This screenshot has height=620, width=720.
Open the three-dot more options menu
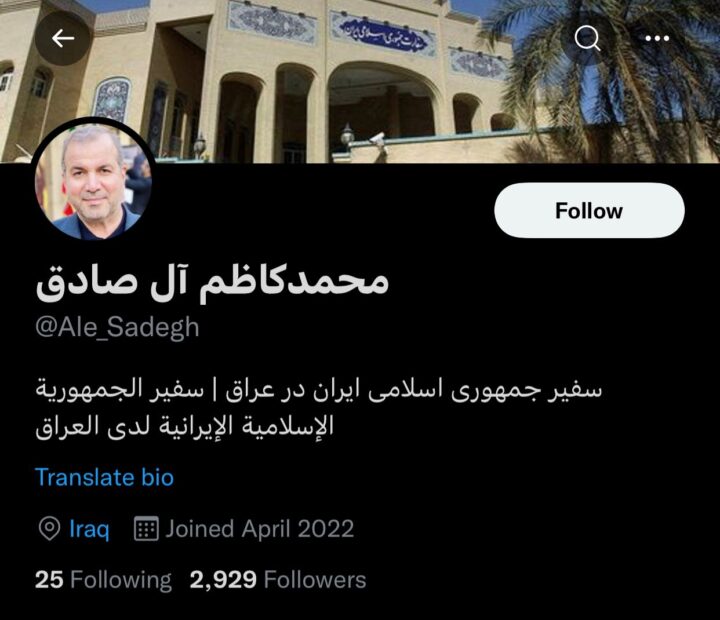click(x=657, y=38)
